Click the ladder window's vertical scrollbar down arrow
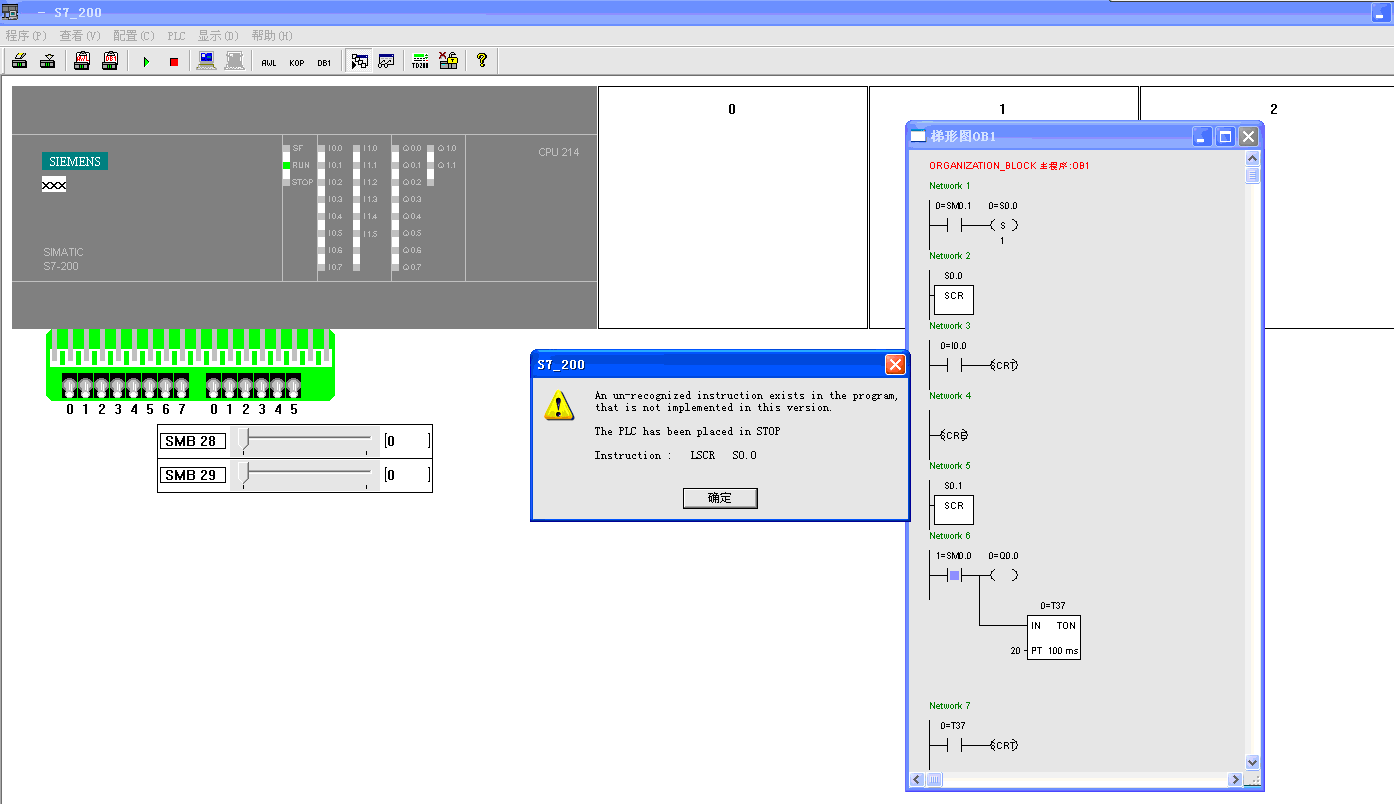The height and width of the screenshot is (804, 1394). [x=1252, y=762]
